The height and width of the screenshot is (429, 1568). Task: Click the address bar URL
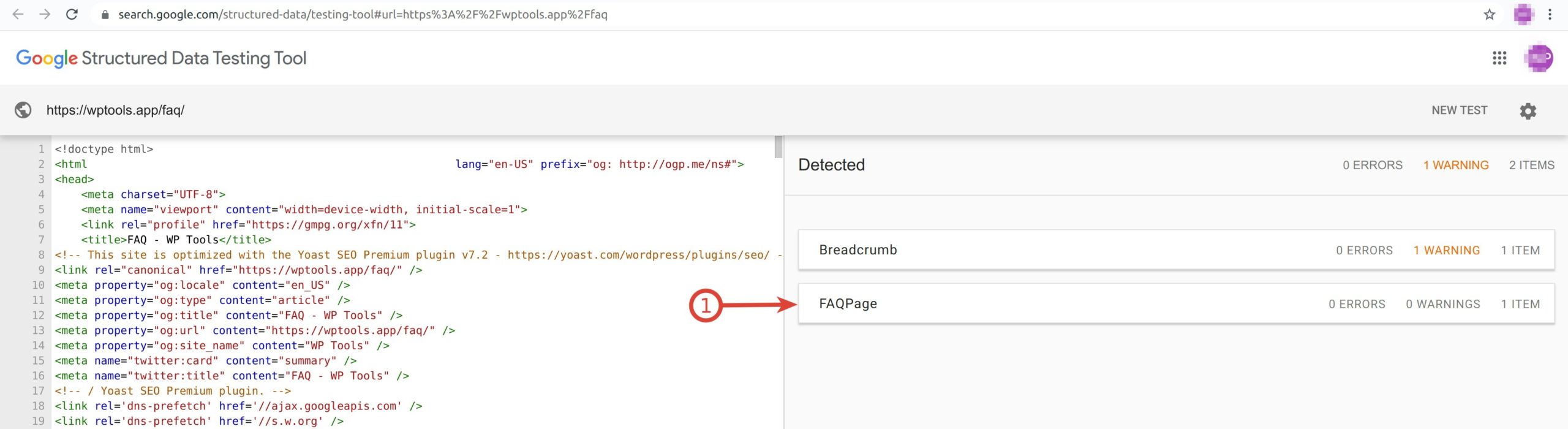click(x=363, y=15)
